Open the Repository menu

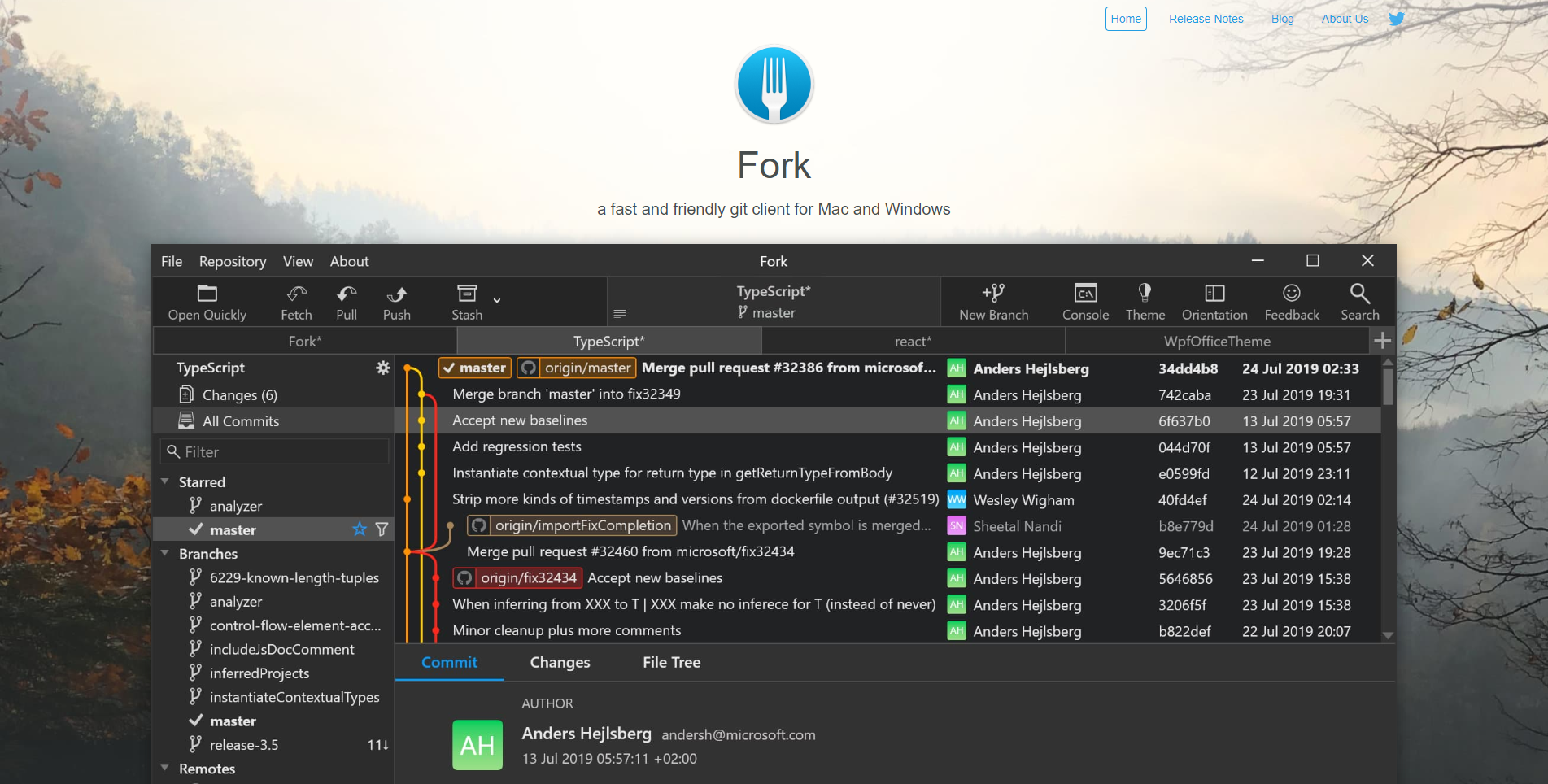click(233, 261)
